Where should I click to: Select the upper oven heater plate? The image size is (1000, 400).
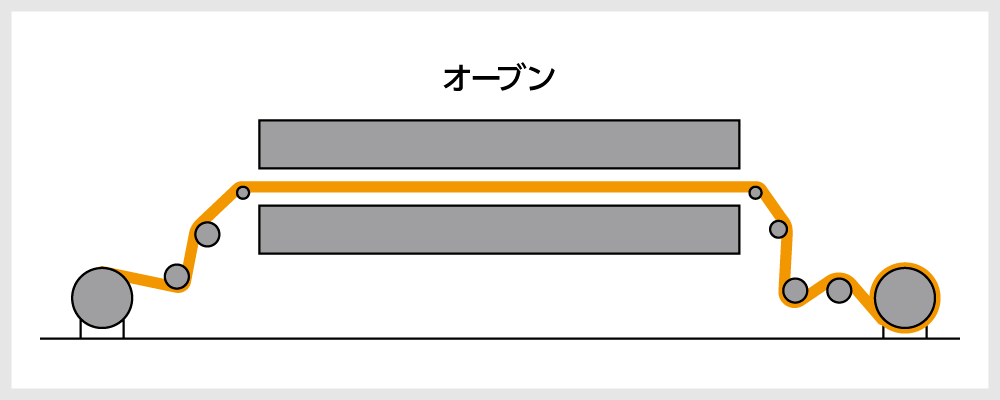pos(498,144)
